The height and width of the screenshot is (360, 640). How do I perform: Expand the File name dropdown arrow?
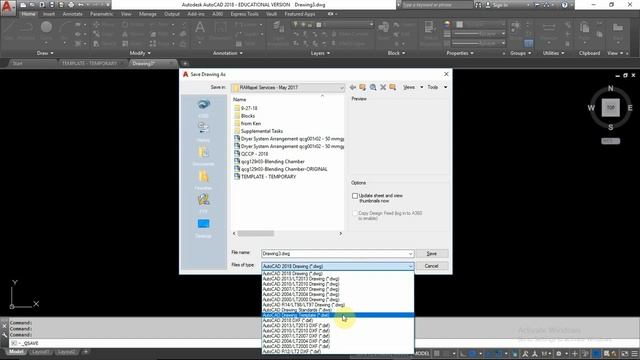[x=410, y=253]
